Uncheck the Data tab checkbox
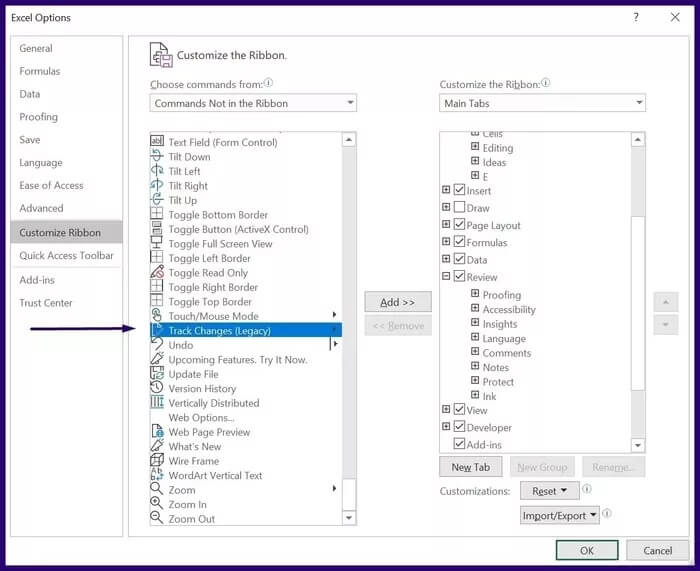The height and width of the screenshot is (571, 700). point(459,259)
